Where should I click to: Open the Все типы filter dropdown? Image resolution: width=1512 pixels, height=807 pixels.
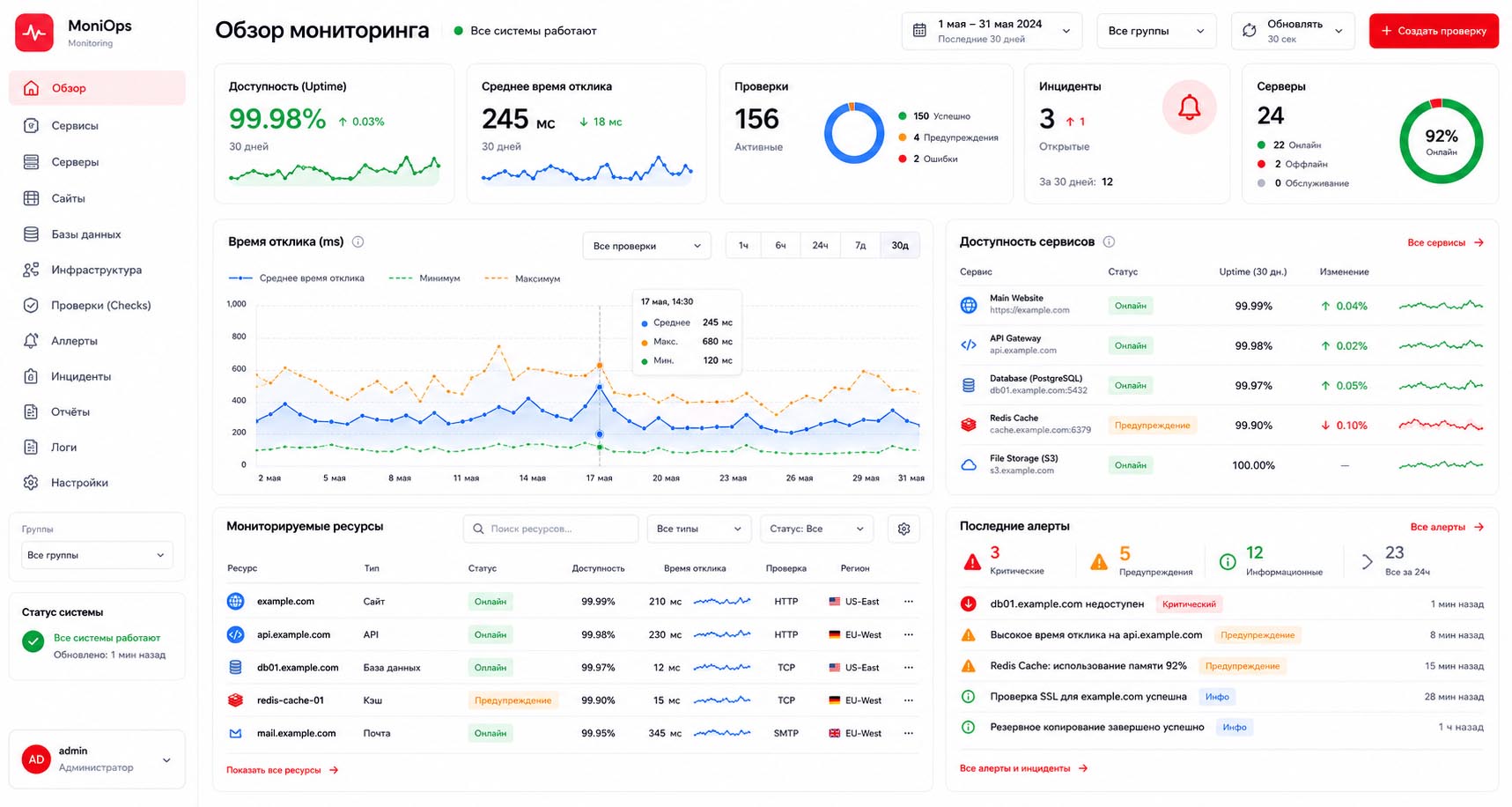699,529
